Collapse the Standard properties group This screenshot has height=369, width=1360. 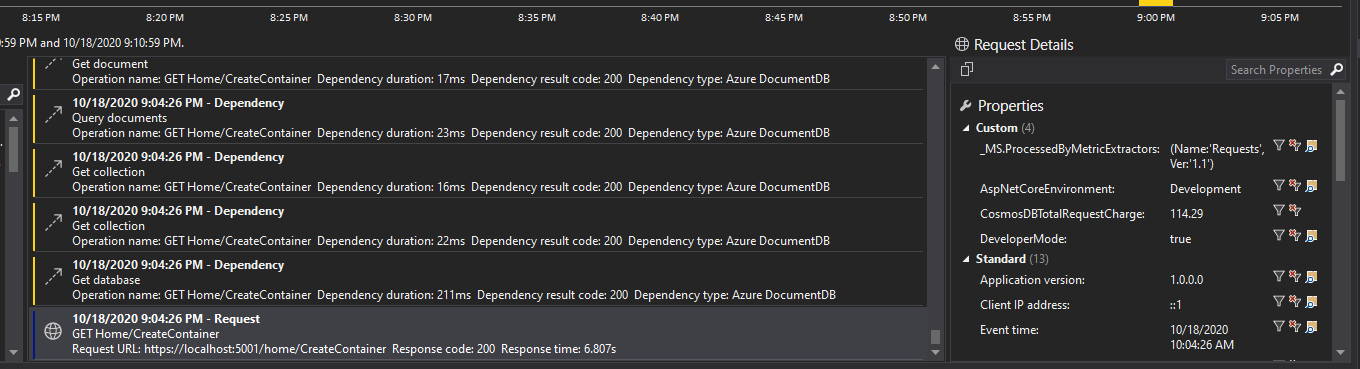pos(966,259)
